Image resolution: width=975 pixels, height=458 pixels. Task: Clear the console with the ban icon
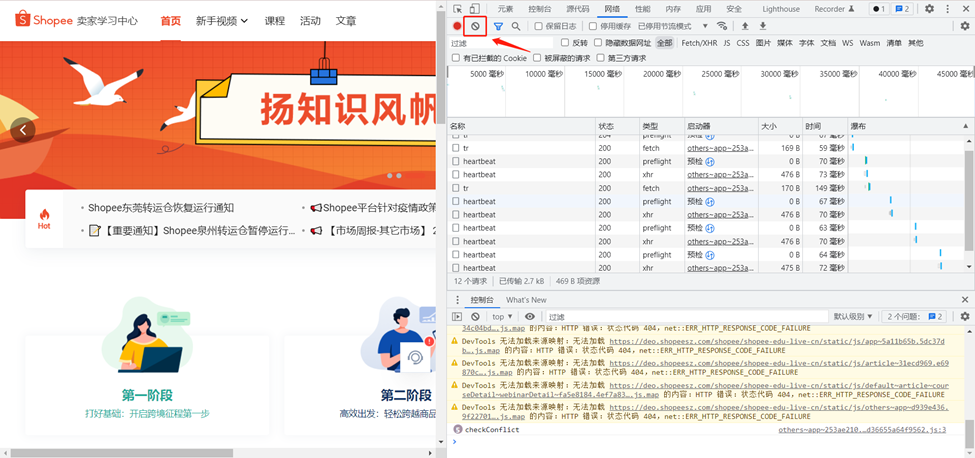[475, 316]
